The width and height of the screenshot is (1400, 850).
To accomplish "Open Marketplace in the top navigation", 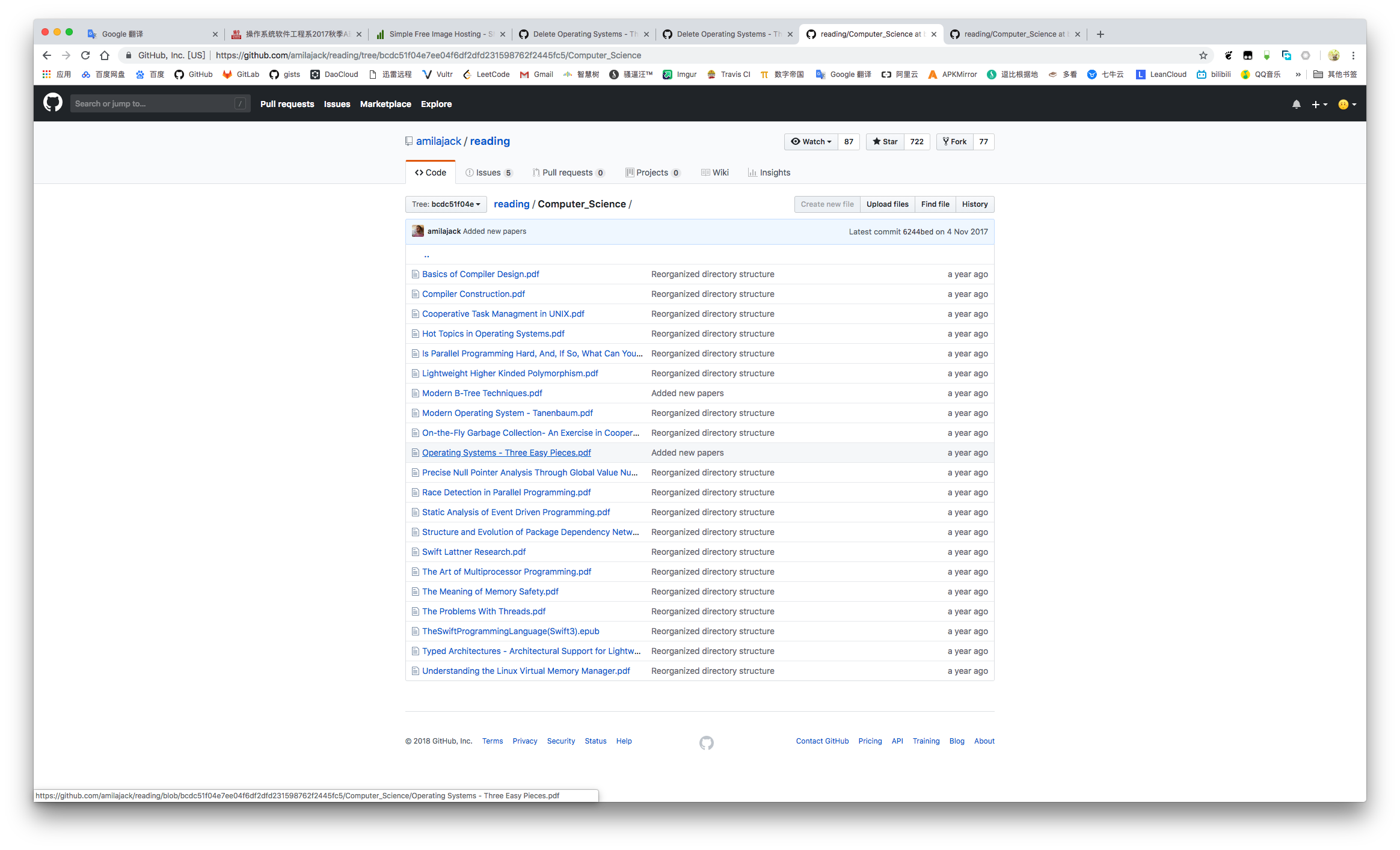I will tap(385, 104).
